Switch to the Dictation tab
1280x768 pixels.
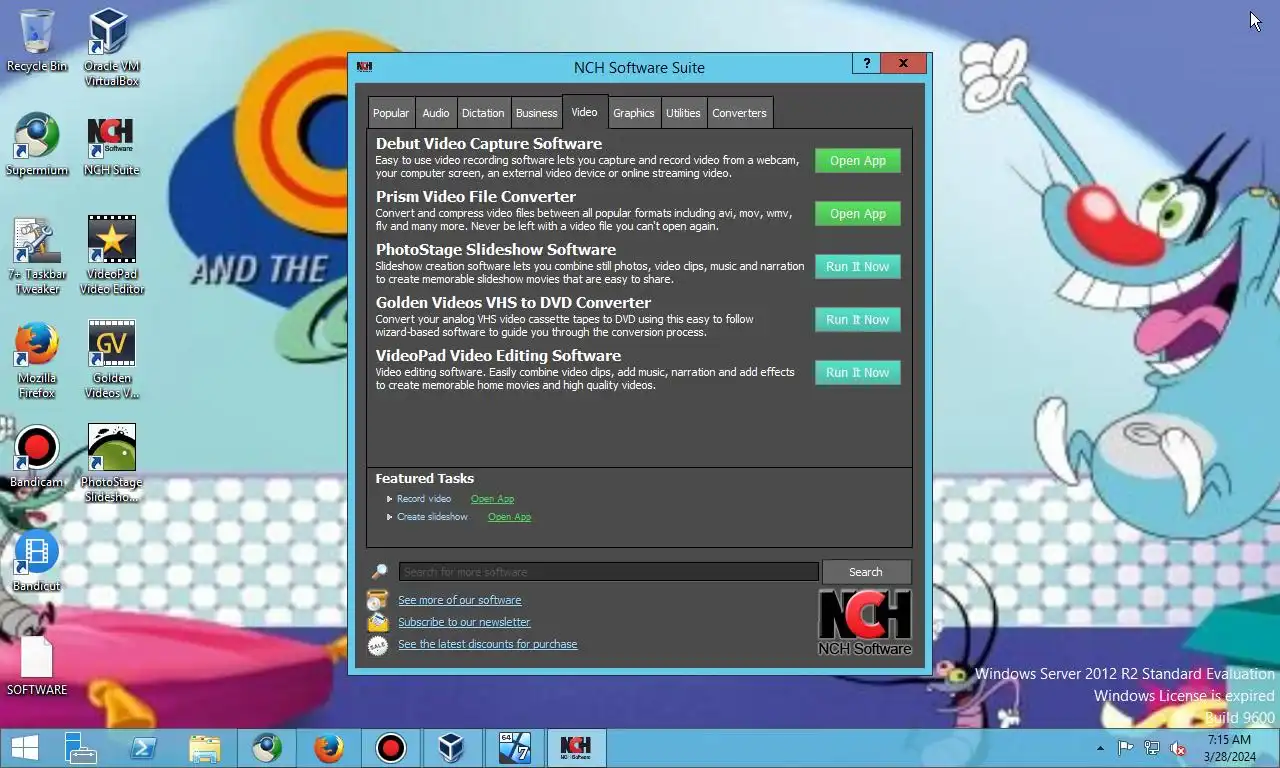click(483, 113)
